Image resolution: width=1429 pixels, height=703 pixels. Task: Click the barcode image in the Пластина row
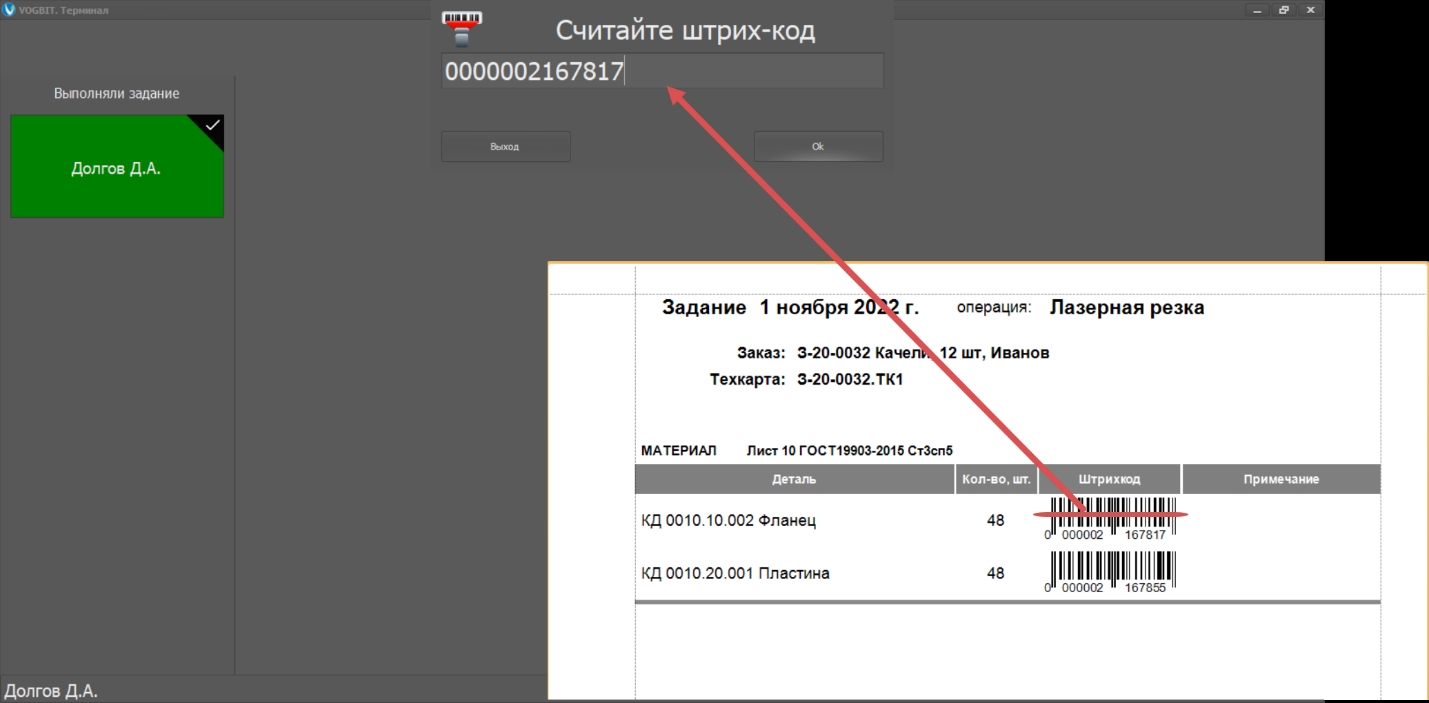pyautogui.click(x=1110, y=573)
